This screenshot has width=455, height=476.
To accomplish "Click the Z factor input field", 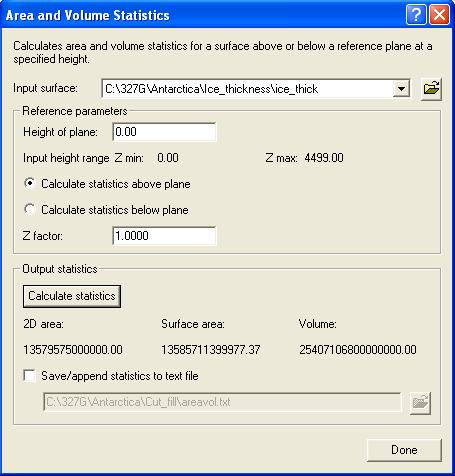I will 164,236.
